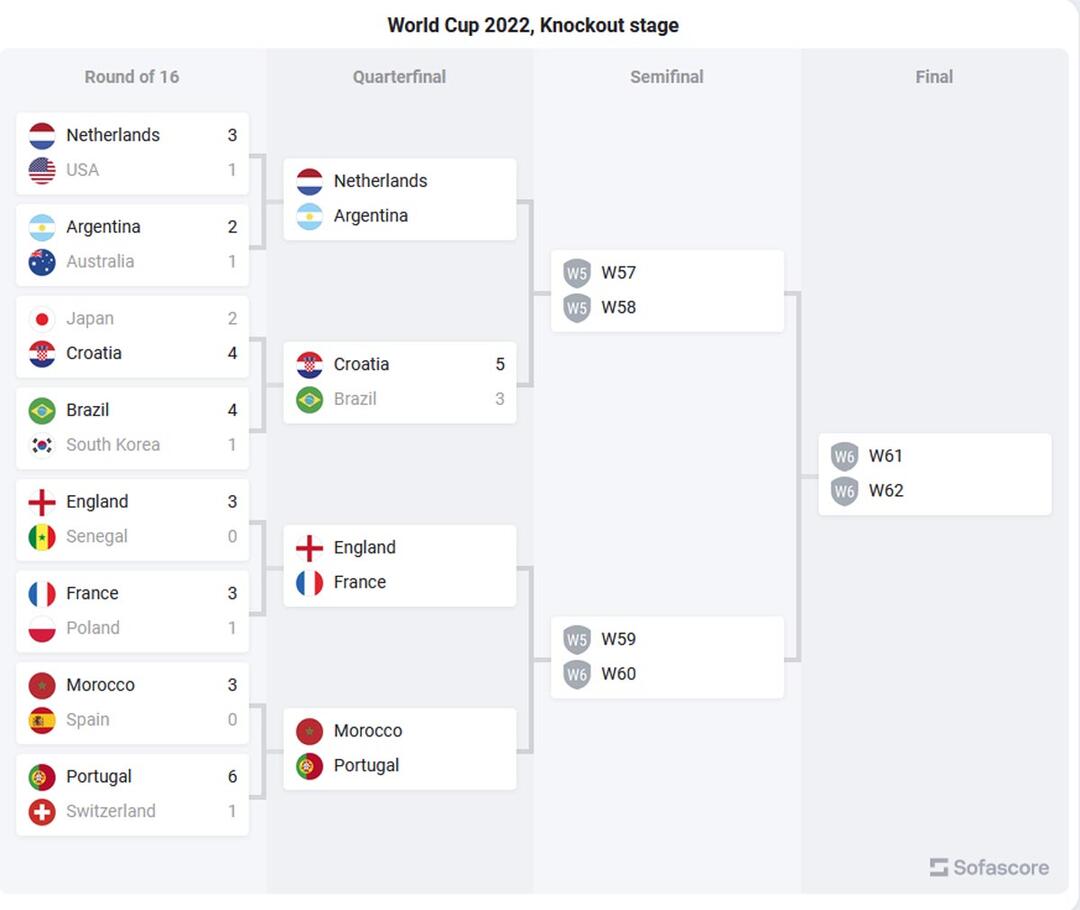Click the W61 placeholder shield icon
Image resolution: width=1080 pixels, height=910 pixels.
click(845, 456)
